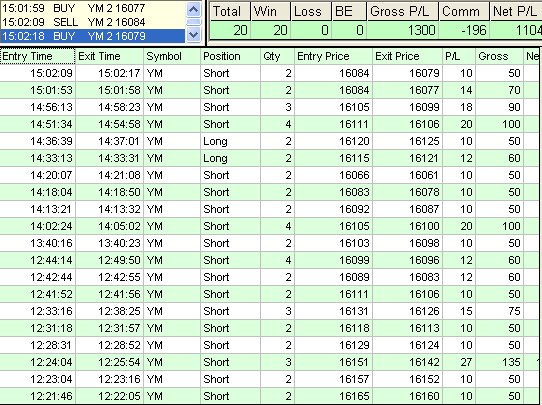The height and width of the screenshot is (405, 542).
Task: Click entry time 12:31:18 cell
Action: click(x=38, y=328)
